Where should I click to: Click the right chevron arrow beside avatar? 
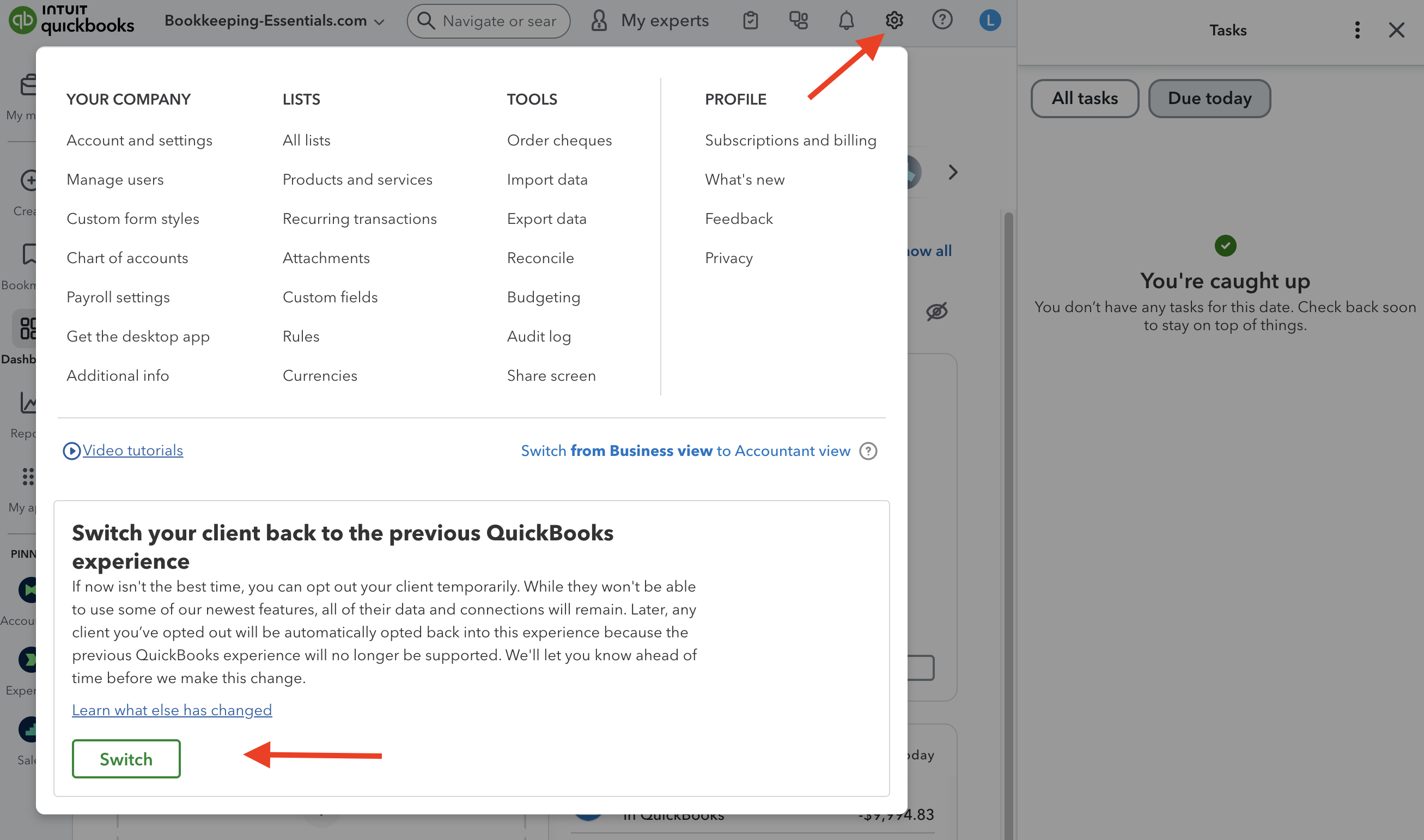pyautogui.click(x=953, y=172)
